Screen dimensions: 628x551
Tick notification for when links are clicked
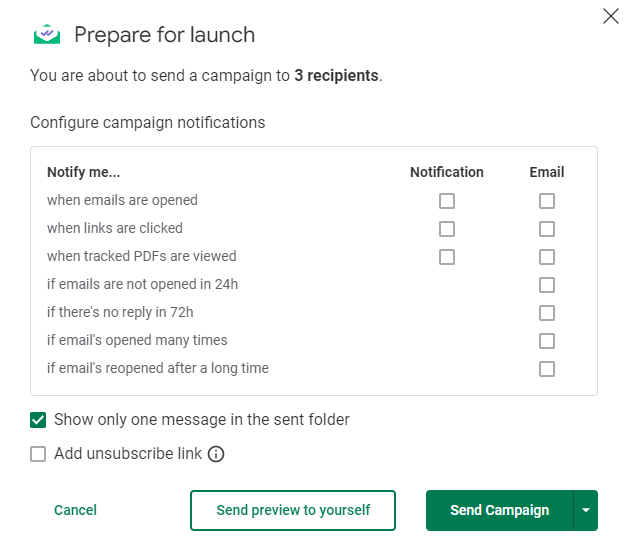point(447,229)
